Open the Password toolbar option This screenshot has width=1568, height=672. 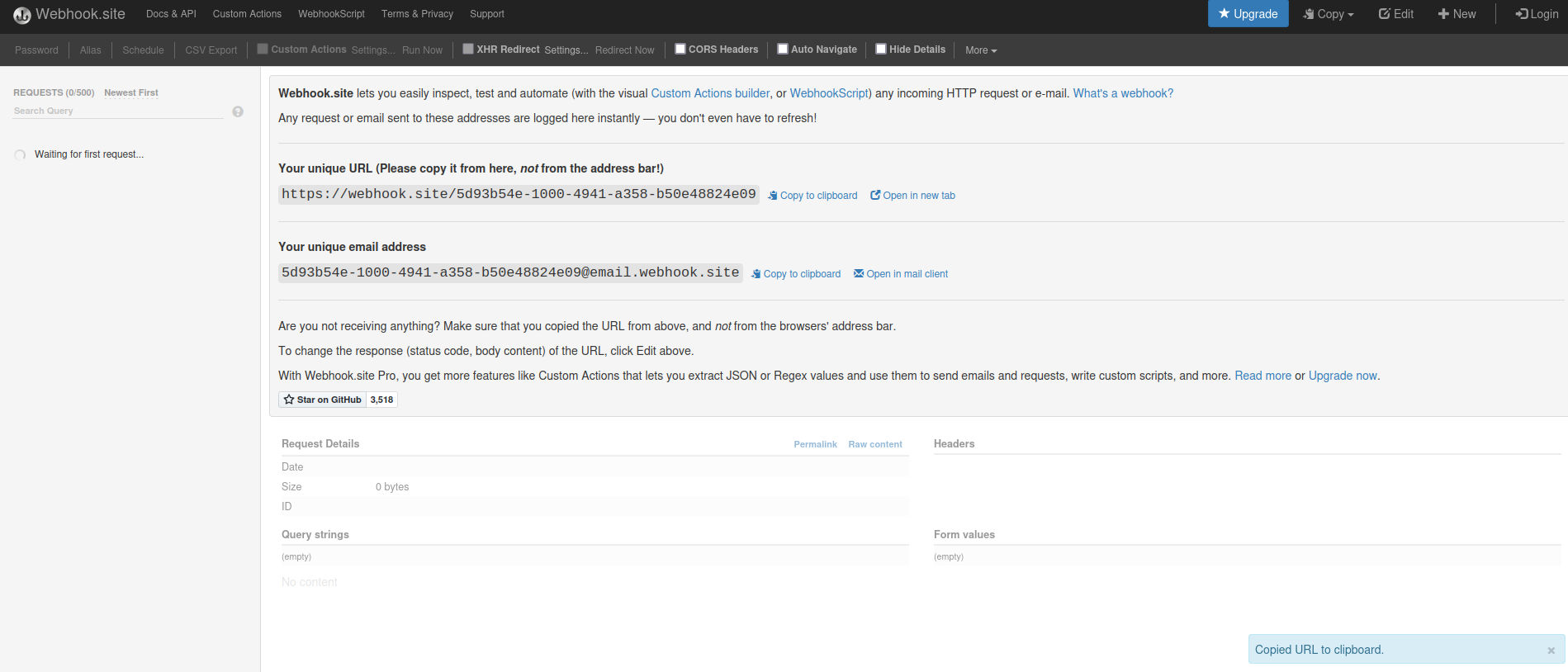point(36,50)
